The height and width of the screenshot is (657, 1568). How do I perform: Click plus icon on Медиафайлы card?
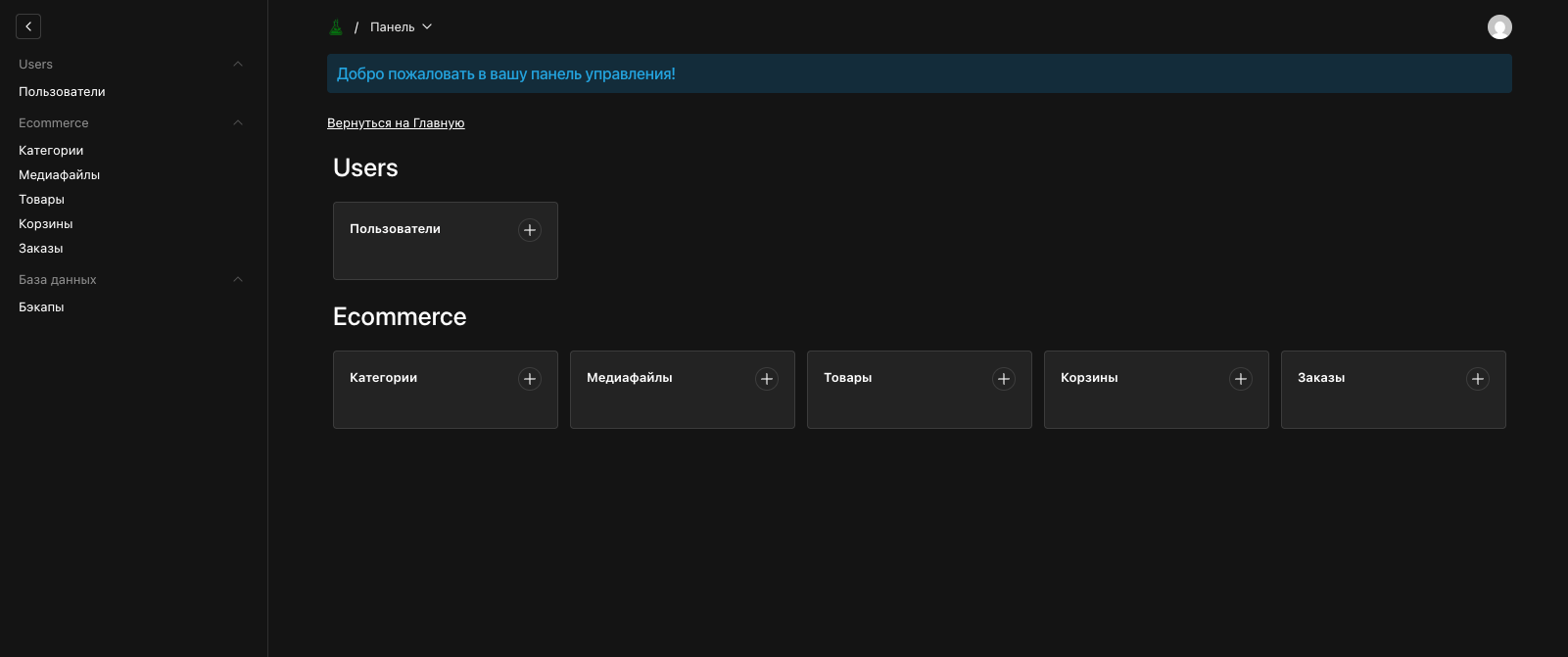(767, 379)
